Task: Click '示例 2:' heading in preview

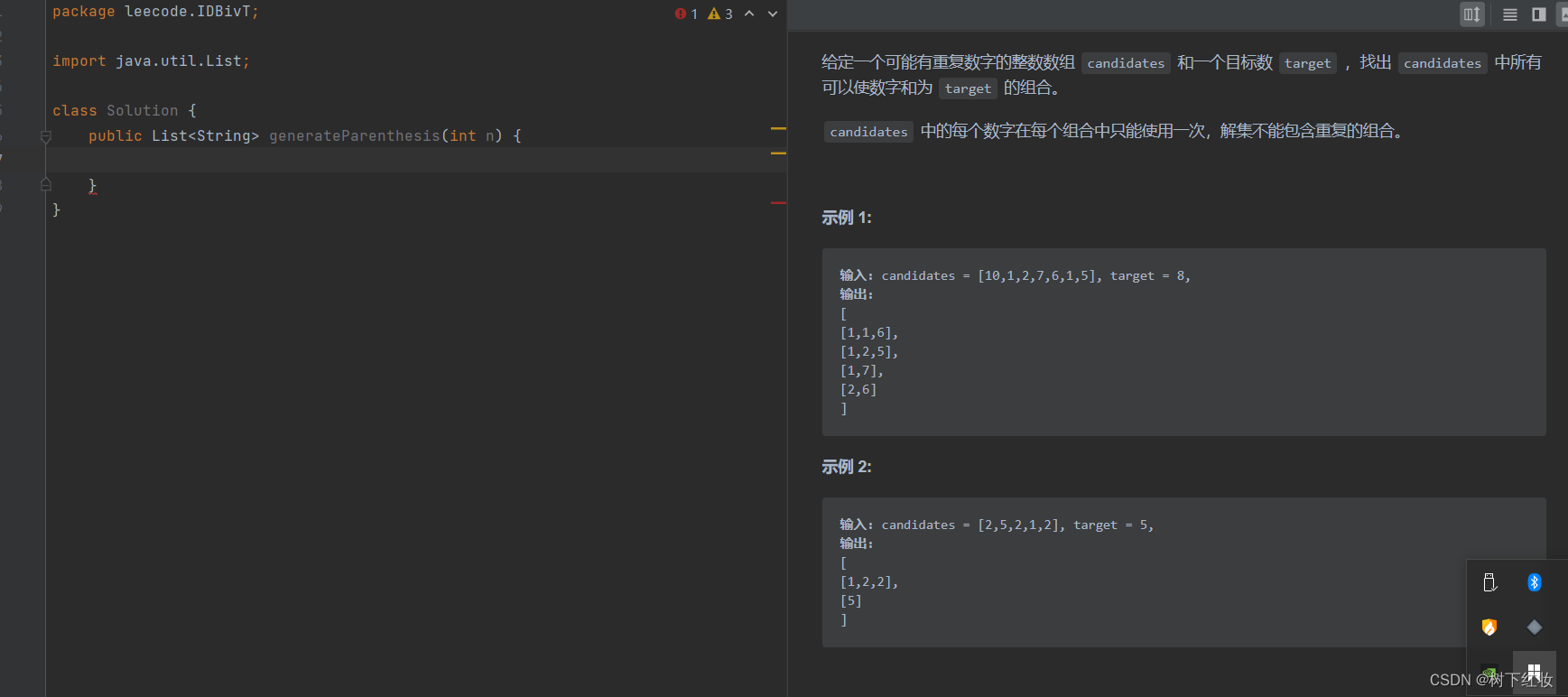Action: click(847, 467)
